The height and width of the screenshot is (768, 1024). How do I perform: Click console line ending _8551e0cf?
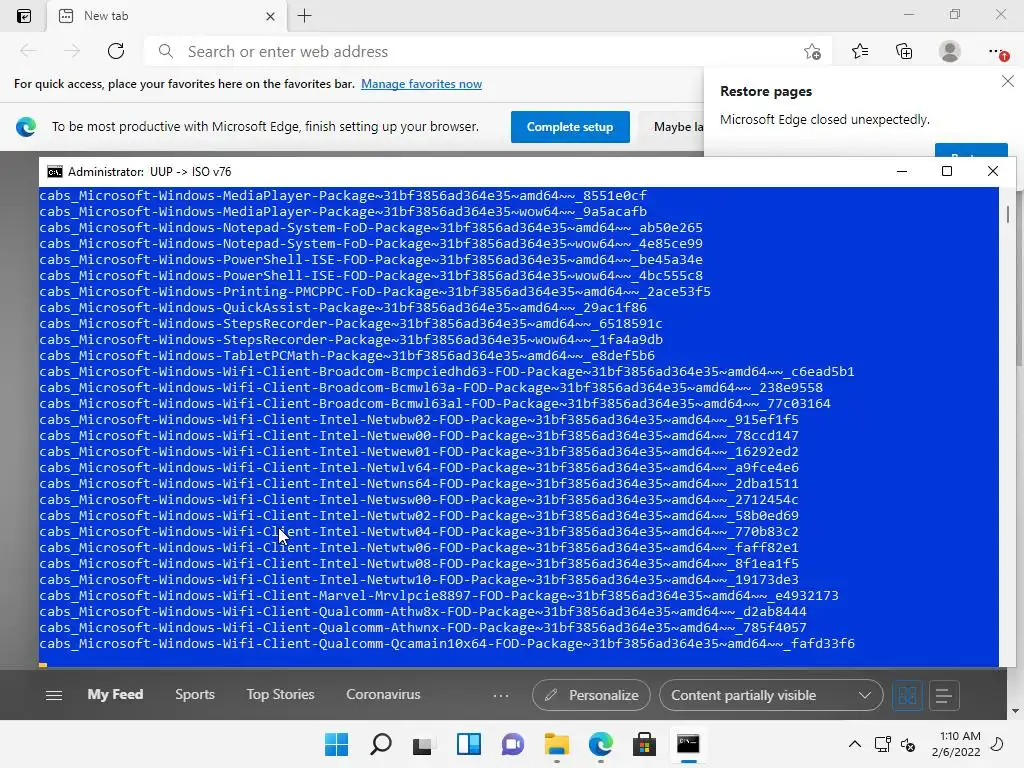coord(343,195)
